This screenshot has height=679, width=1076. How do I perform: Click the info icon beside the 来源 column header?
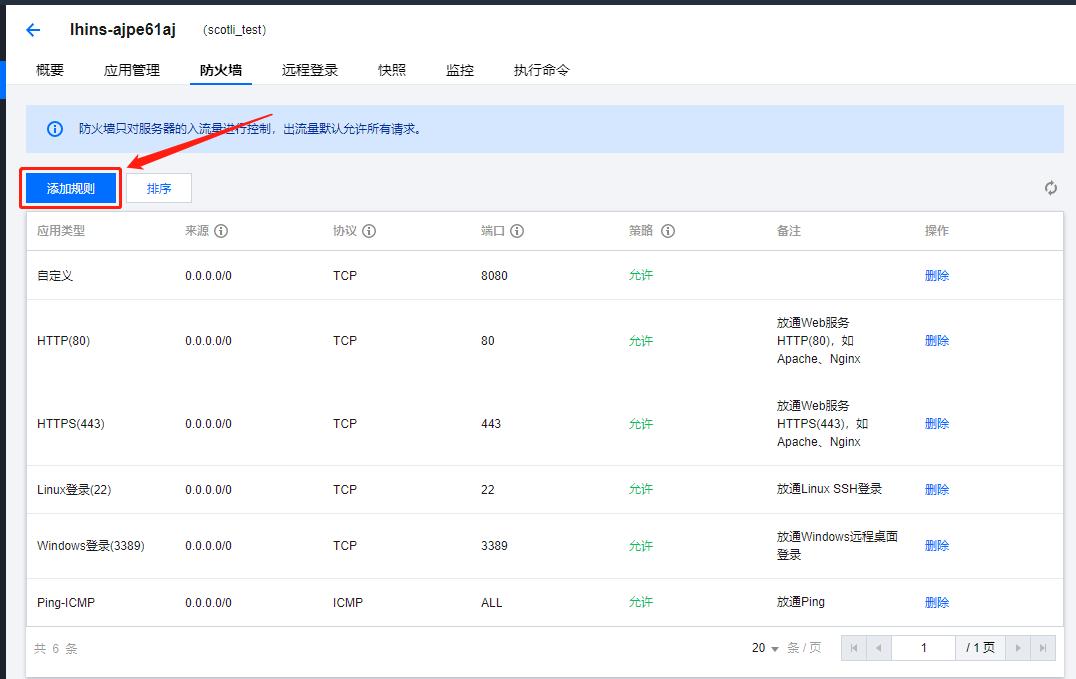tap(221, 231)
